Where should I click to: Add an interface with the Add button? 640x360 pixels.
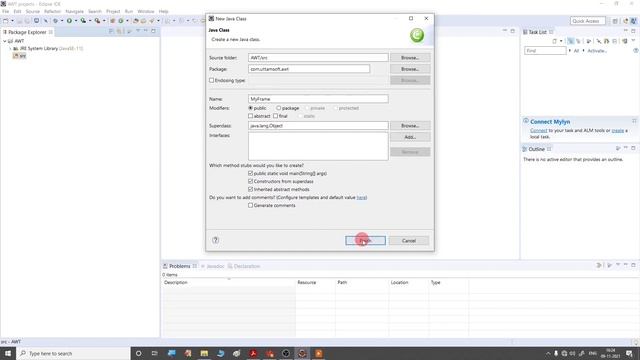coord(410,137)
